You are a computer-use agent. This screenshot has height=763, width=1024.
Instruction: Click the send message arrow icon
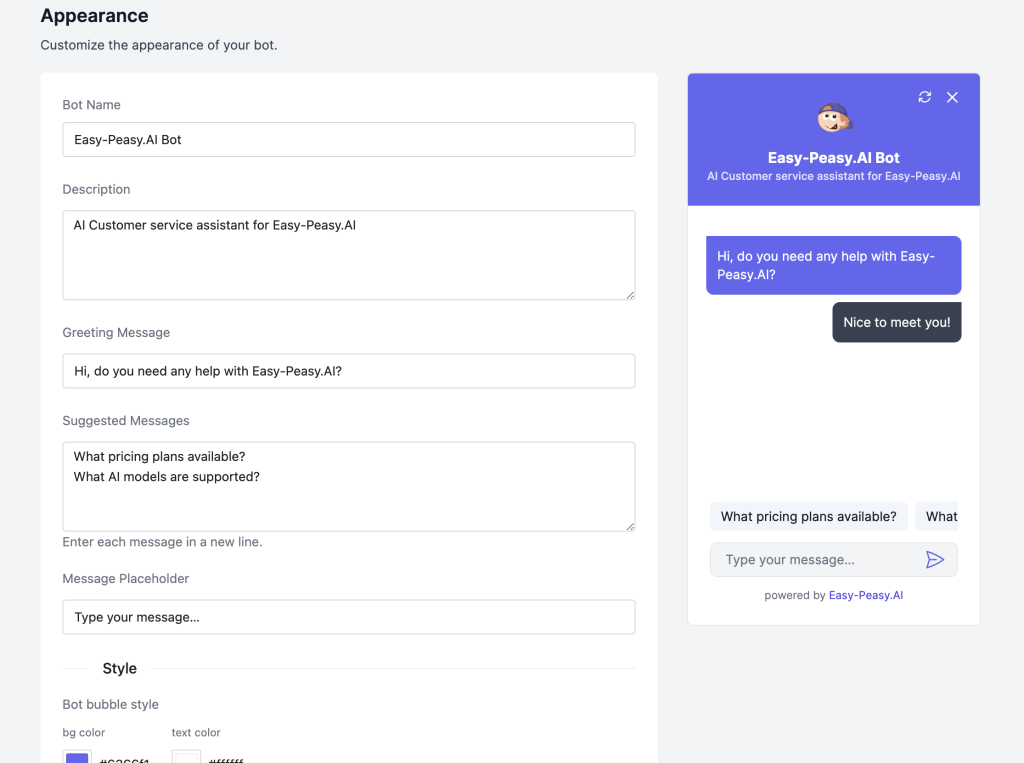coord(935,560)
